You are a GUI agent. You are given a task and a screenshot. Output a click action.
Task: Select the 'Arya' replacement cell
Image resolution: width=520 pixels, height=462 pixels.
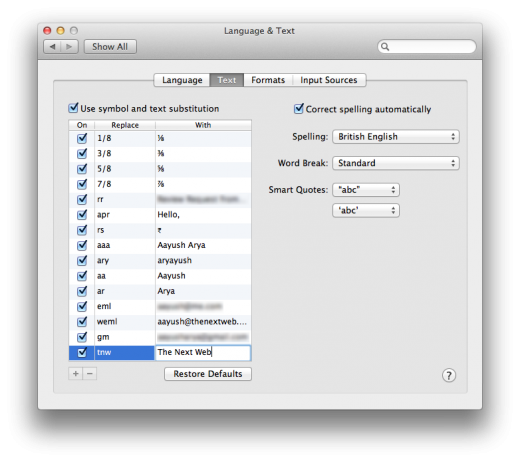click(x=203, y=291)
